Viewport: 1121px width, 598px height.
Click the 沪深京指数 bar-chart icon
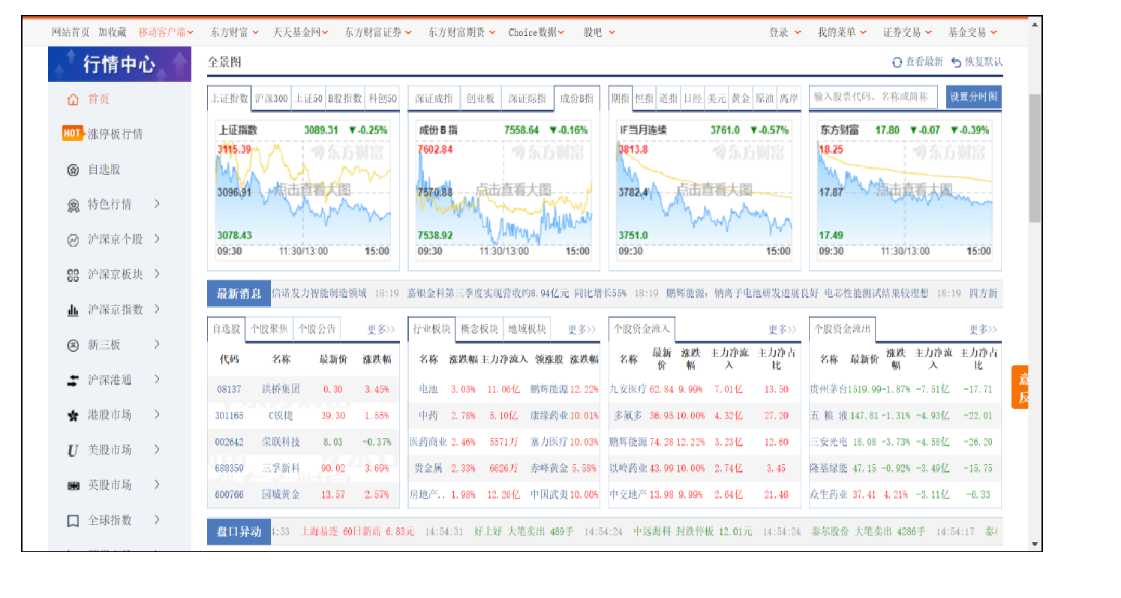73,310
